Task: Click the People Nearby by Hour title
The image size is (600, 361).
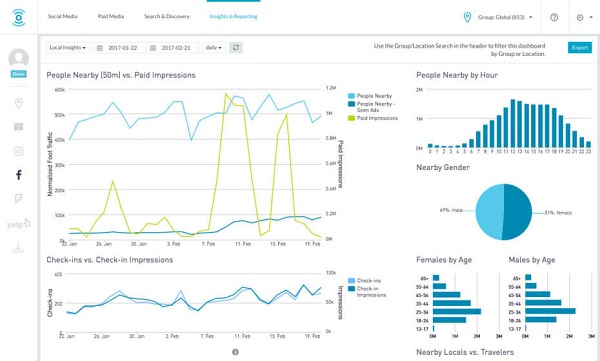Action: pos(457,75)
